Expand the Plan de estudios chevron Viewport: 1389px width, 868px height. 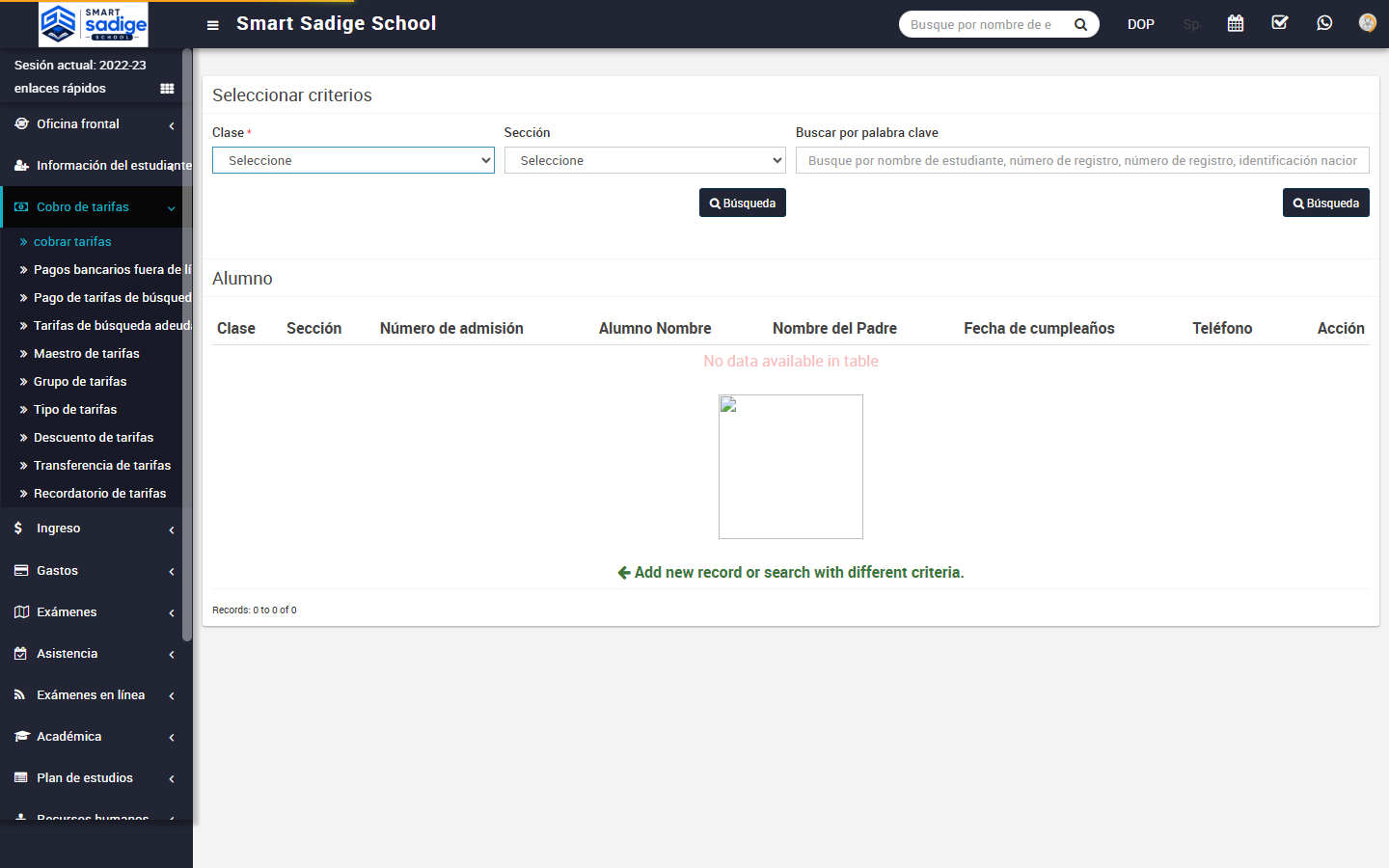click(172, 779)
